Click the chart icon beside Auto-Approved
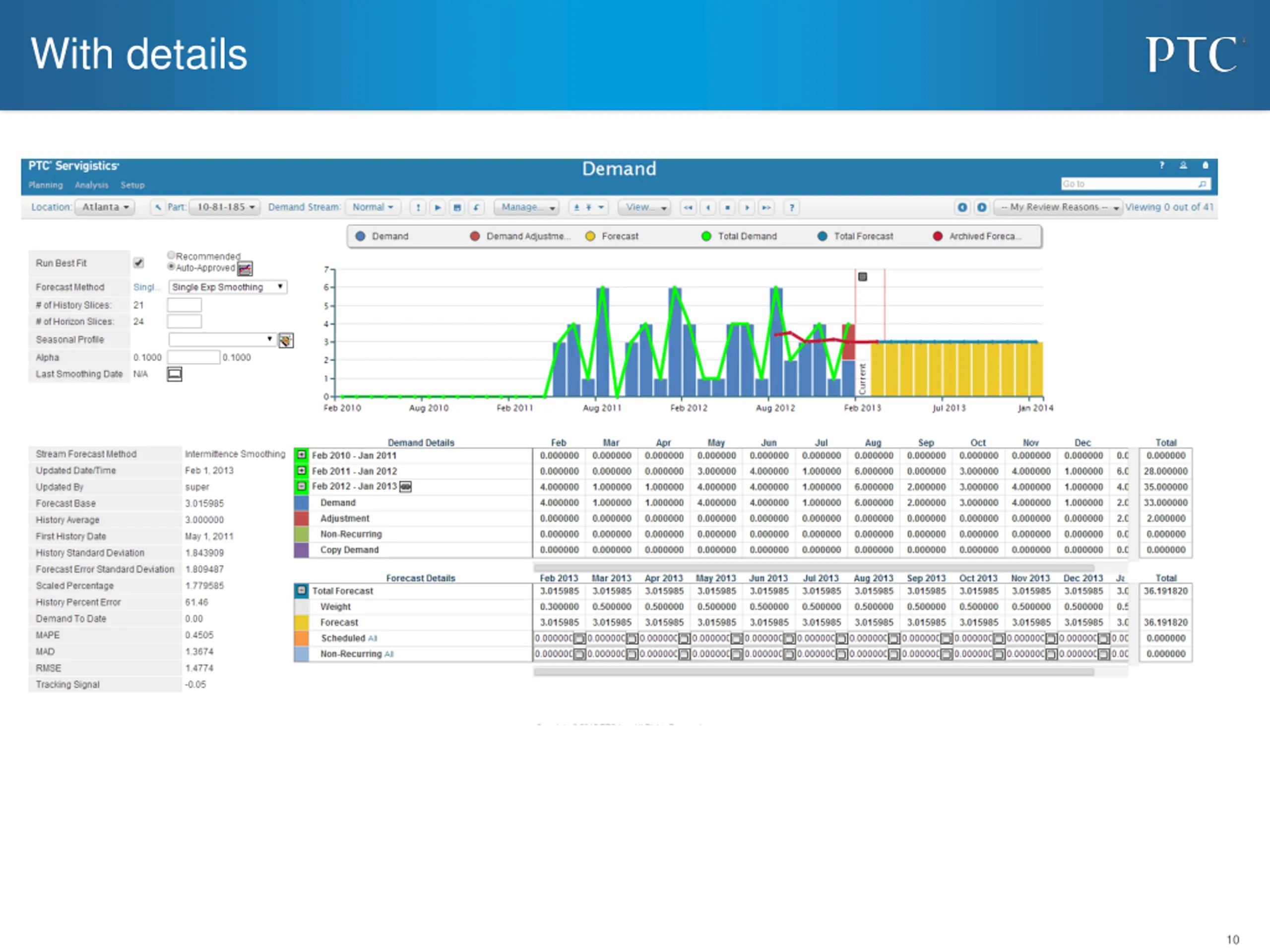The height and width of the screenshot is (952, 1270). click(245, 269)
